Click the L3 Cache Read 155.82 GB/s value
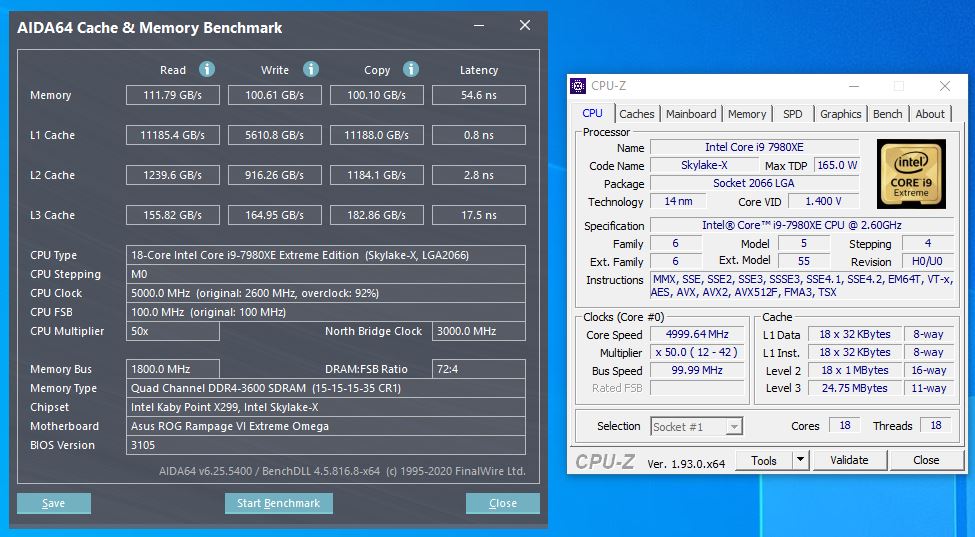The image size is (975, 537). tap(173, 215)
